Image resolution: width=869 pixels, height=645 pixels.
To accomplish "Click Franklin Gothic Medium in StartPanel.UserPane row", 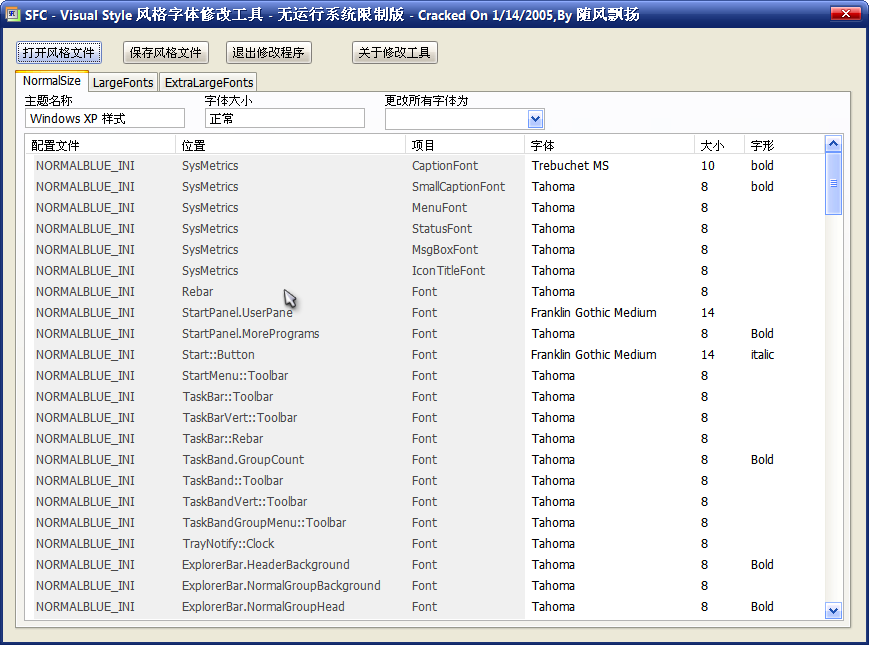I will point(594,313).
